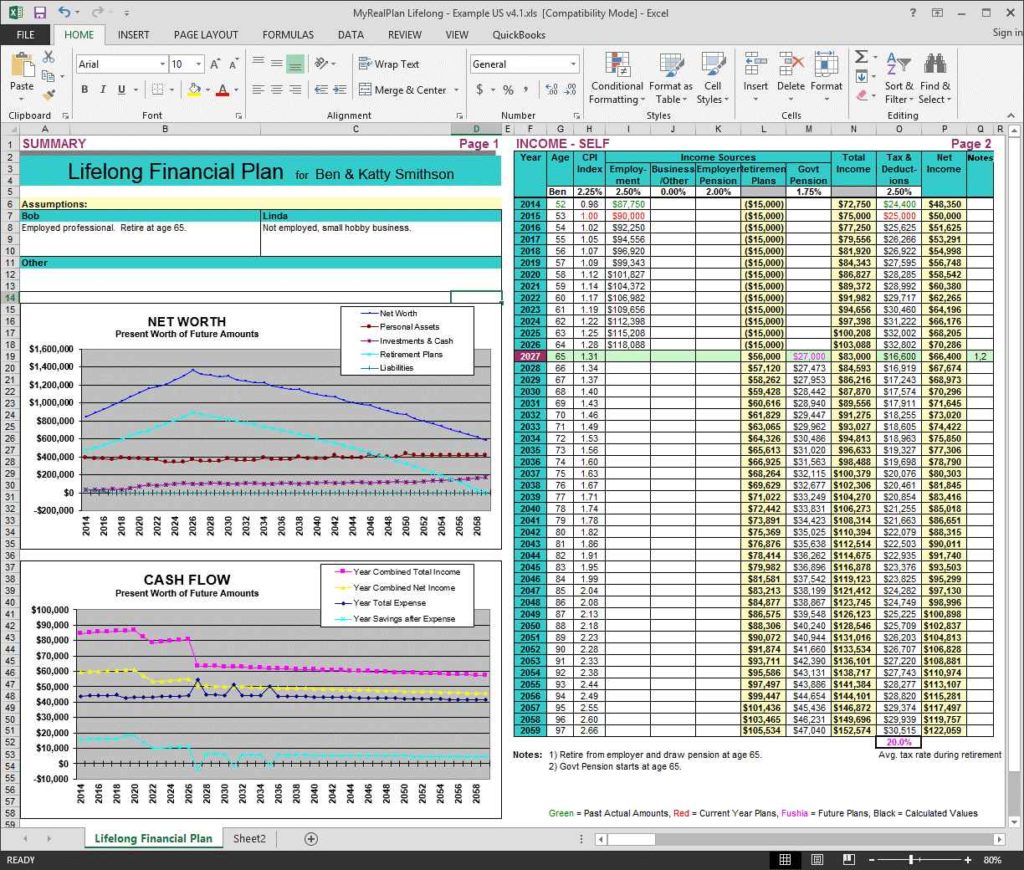
Task: Switch to the Sheet2 worksheet tab
Action: click(250, 838)
